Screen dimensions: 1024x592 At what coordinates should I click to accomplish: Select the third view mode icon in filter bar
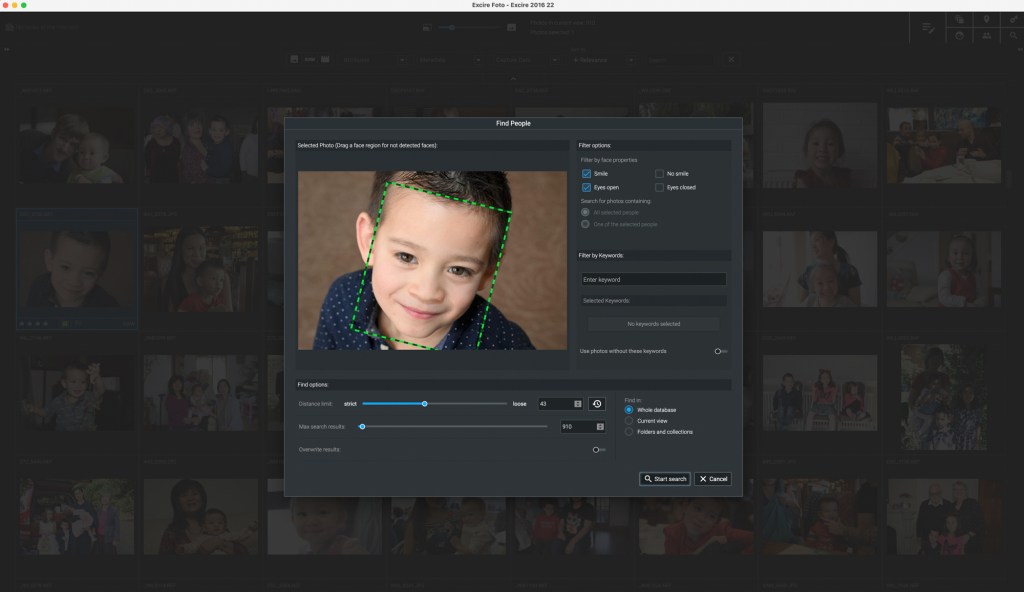pyautogui.click(x=325, y=59)
